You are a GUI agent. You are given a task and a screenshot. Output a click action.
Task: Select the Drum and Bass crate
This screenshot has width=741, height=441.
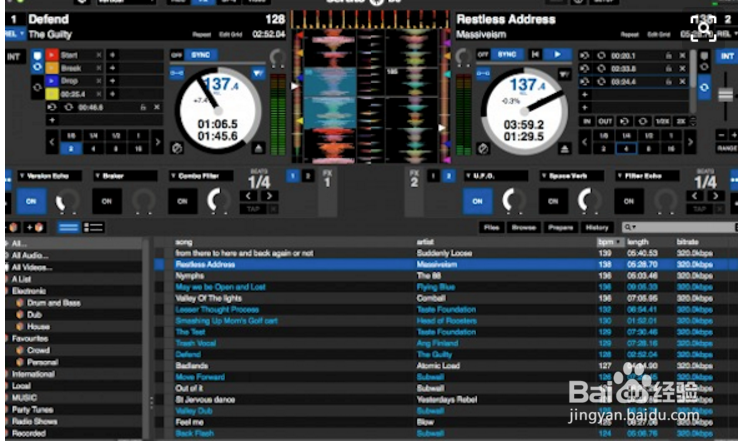coord(53,303)
